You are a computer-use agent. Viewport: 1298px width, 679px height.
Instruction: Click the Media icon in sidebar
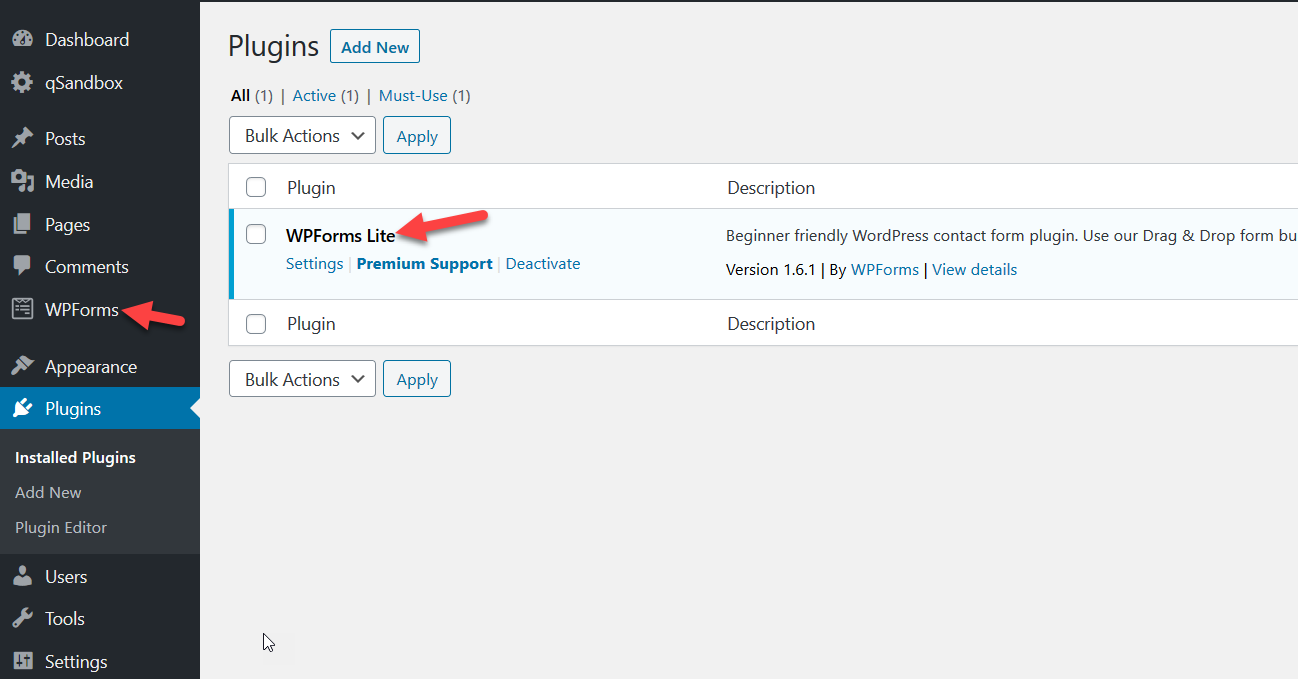22,182
